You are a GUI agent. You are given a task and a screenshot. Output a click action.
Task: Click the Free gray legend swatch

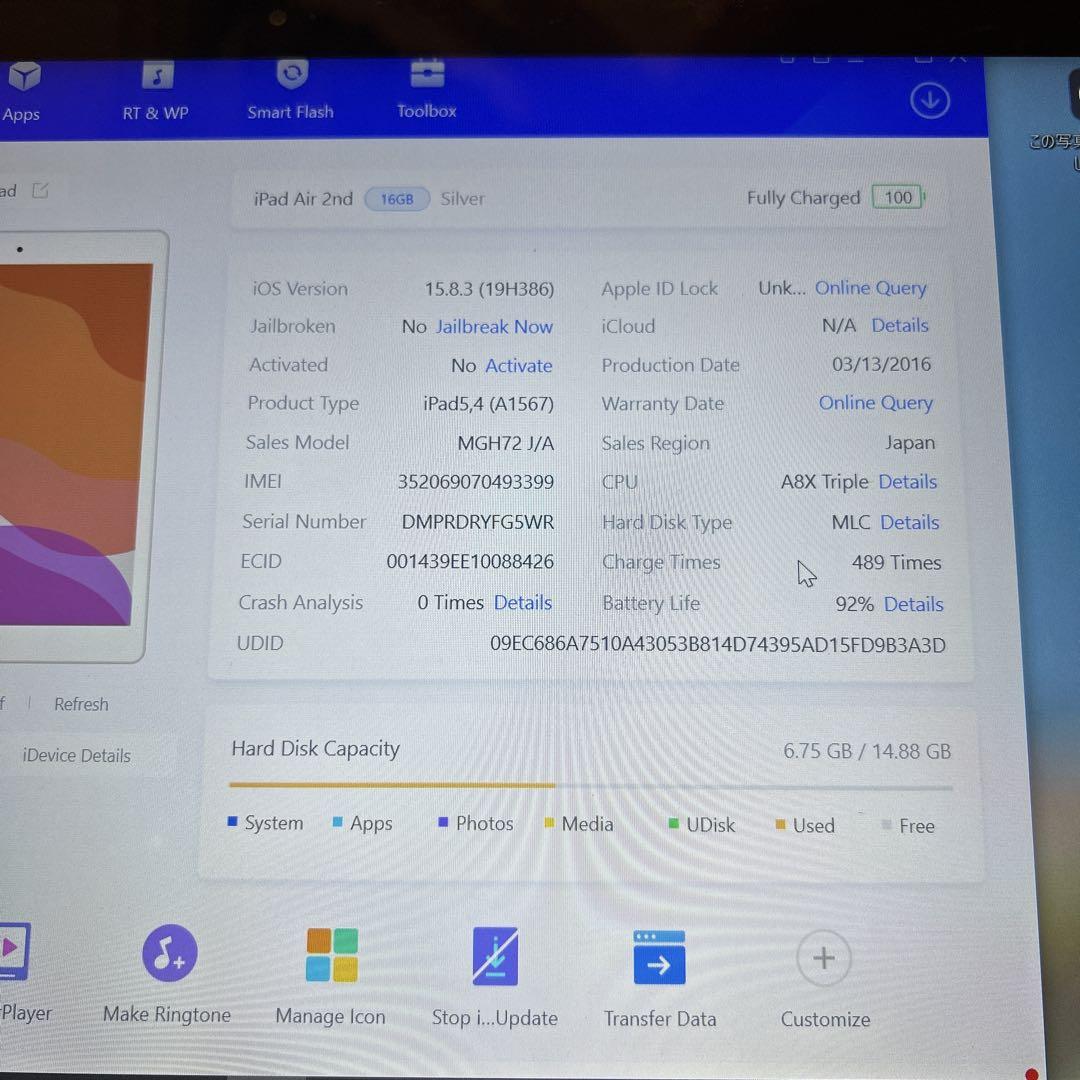pyautogui.click(x=886, y=824)
